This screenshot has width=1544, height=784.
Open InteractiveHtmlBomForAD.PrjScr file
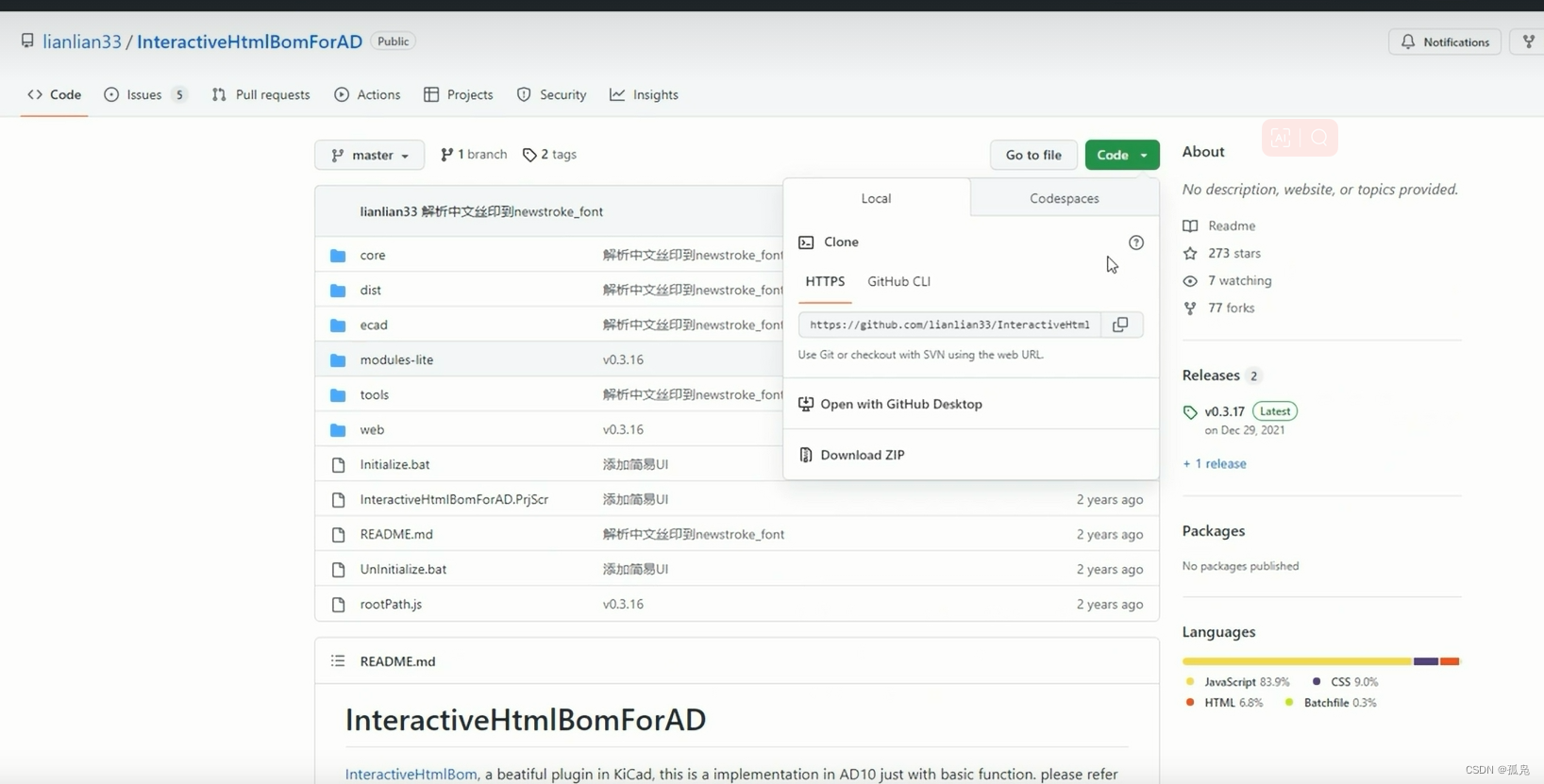(x=454, y=499)
